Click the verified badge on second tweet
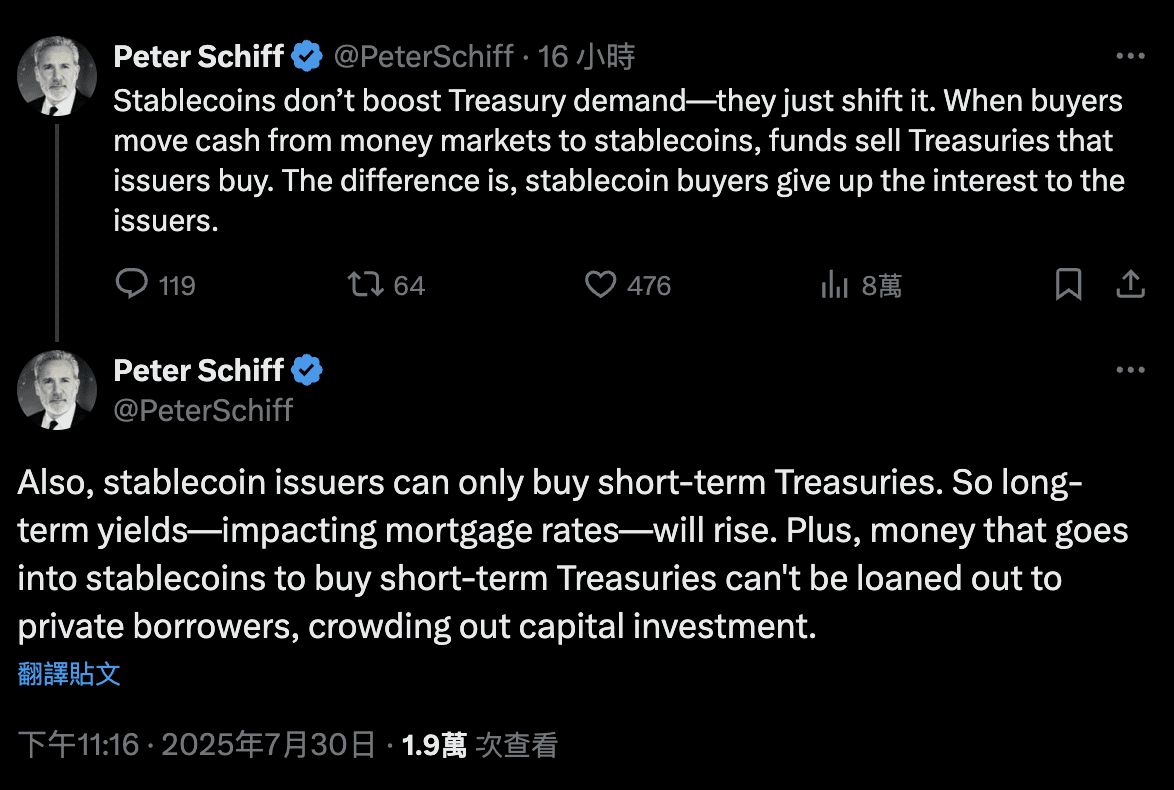 307,370
